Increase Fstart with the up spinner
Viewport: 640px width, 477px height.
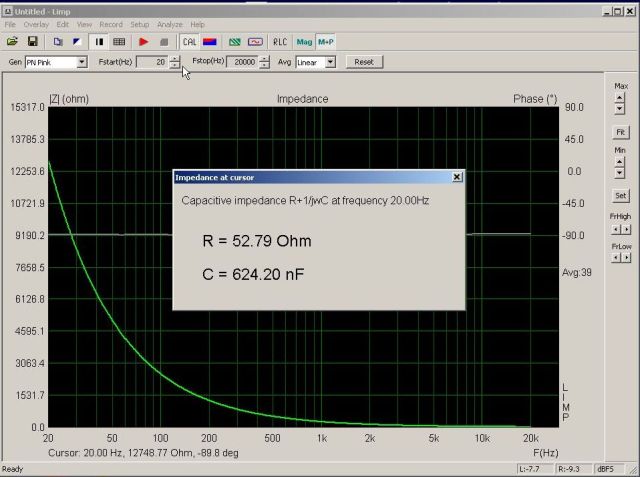pos(175,59)
